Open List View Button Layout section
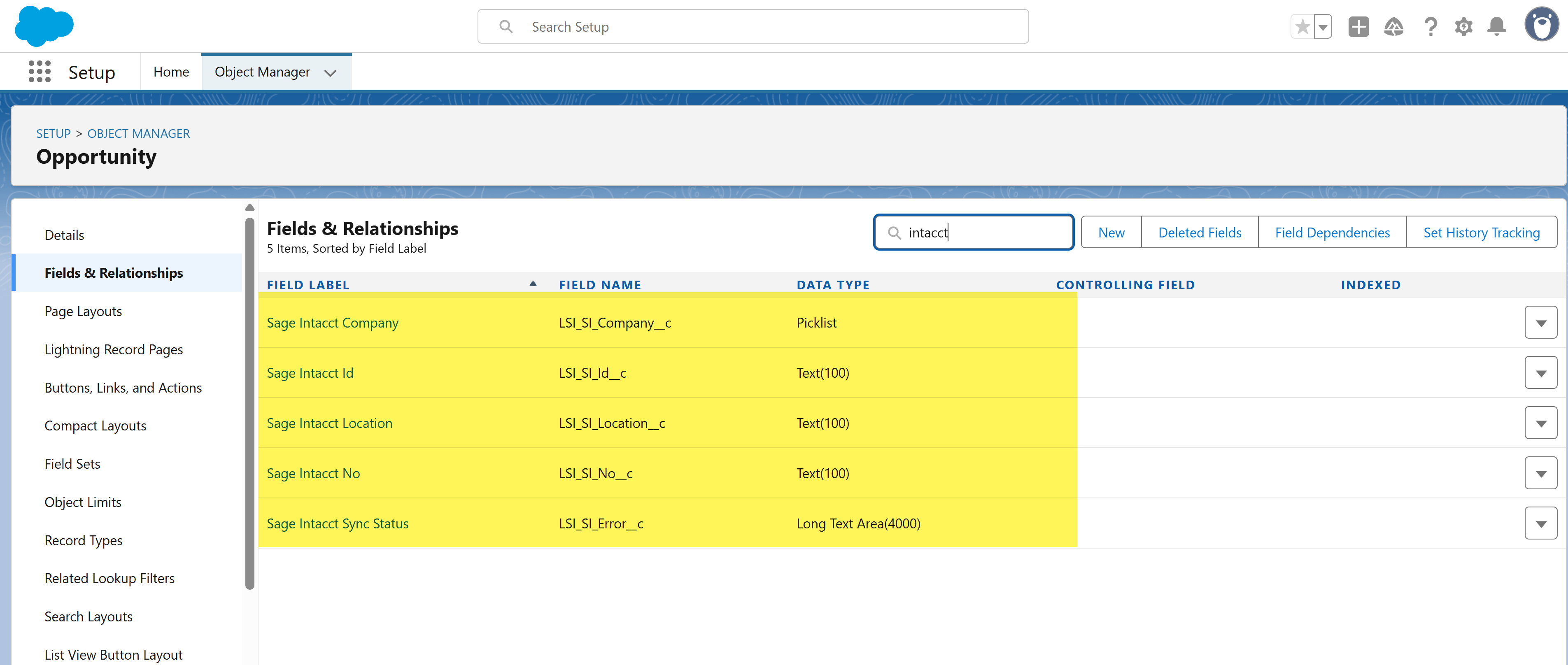Viewport: 1568px width, 665px height. point(113,655)
